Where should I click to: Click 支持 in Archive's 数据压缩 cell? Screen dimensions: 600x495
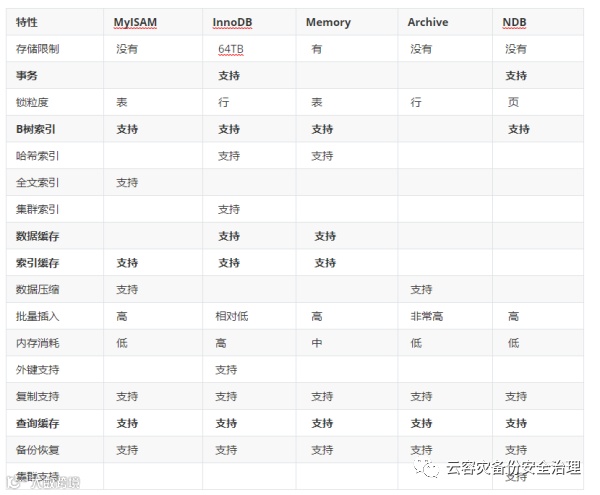click(x=421, y=290)
